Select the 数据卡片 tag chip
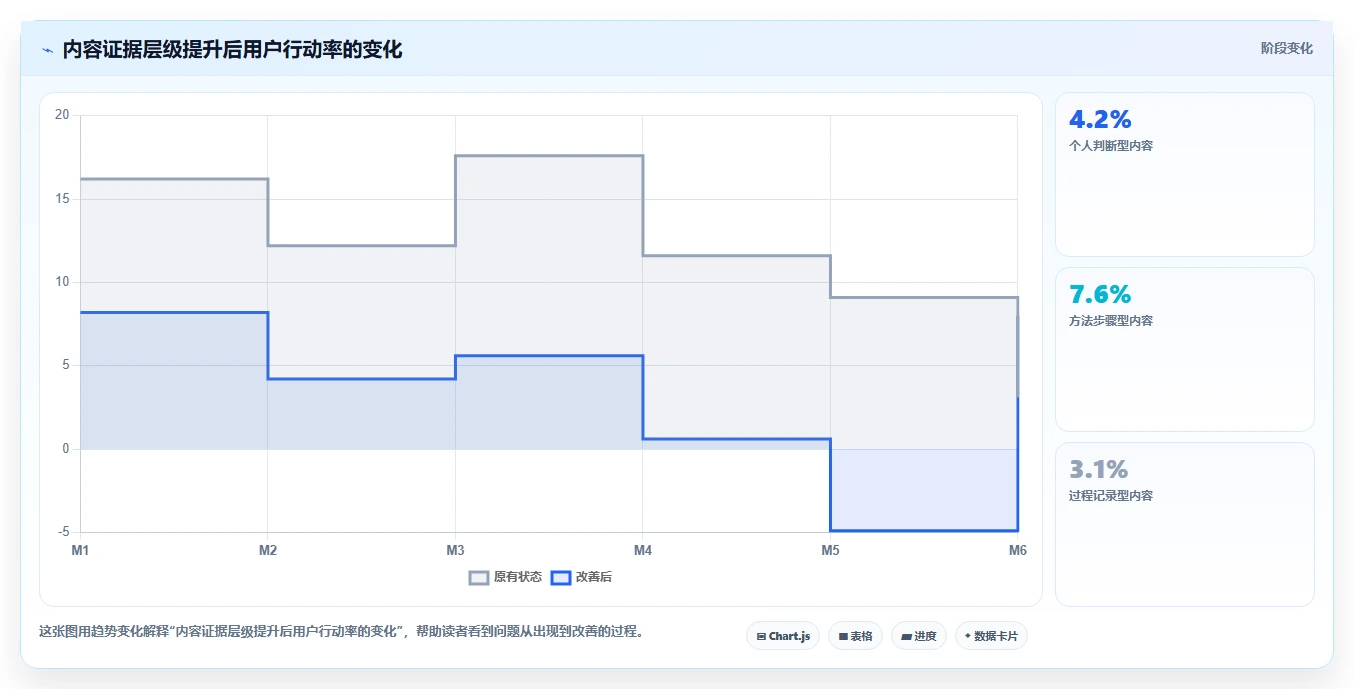Screen dimensions: 1354x689 click(991, 636)
